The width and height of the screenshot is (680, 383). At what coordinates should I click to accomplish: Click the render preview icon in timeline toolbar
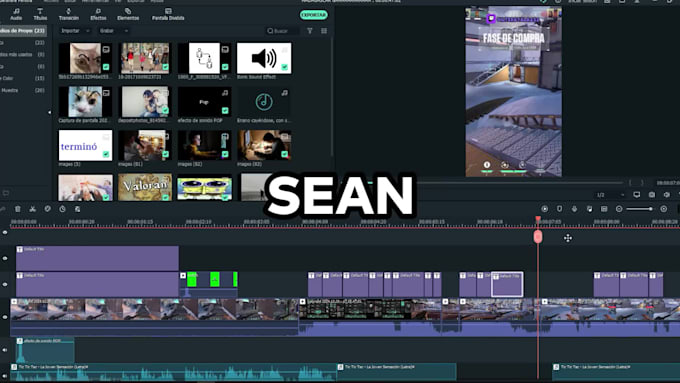click(x=545, y=209)
